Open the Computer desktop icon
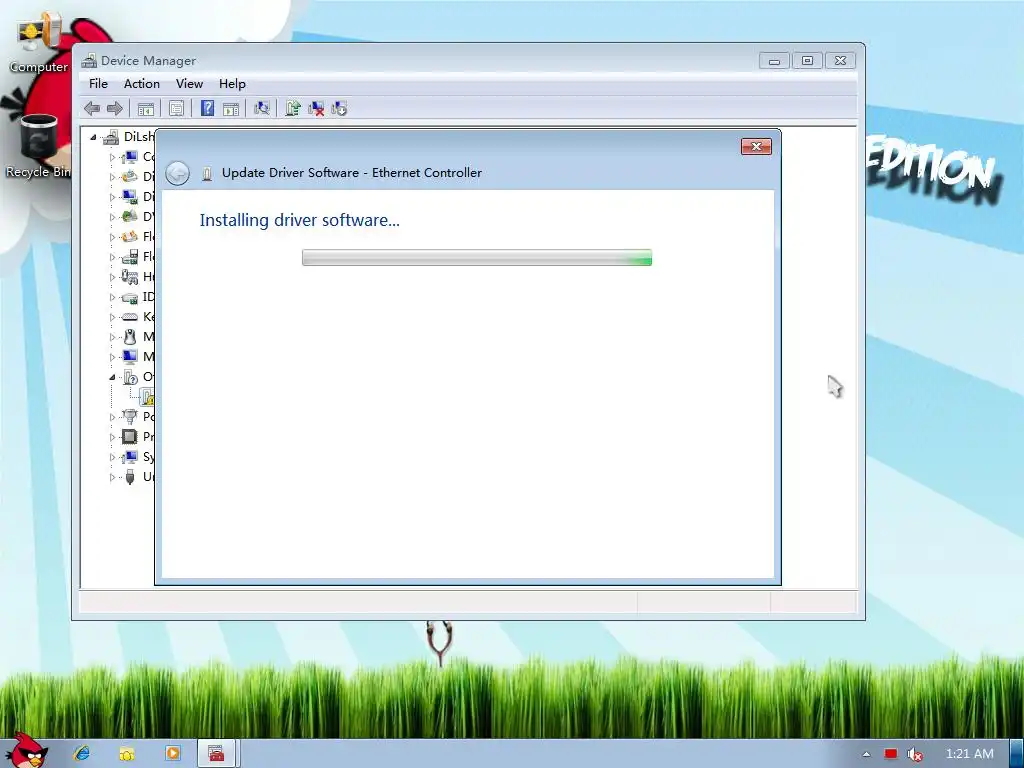The image size is (1024, 768). [x=39, y=43]
